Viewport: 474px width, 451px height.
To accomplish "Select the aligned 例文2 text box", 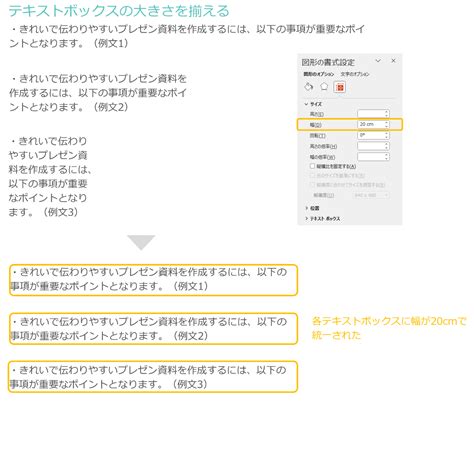I will click(153, 329).
